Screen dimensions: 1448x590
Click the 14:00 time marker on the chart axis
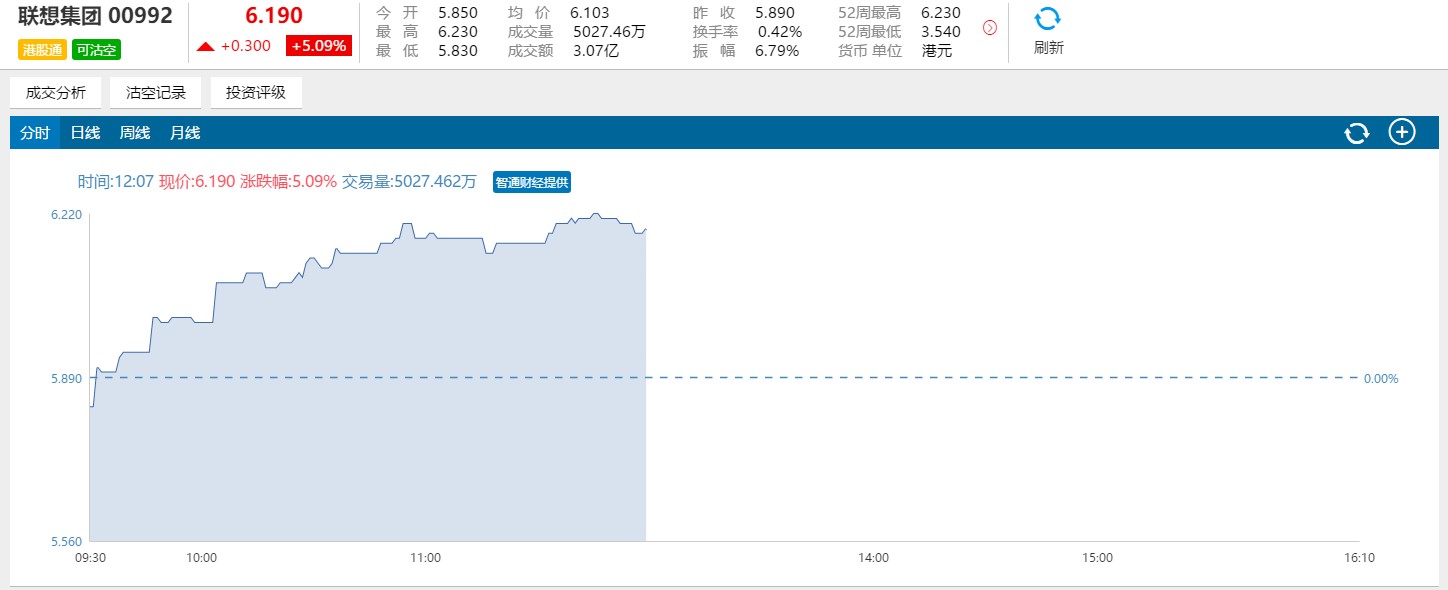point(873,558)
